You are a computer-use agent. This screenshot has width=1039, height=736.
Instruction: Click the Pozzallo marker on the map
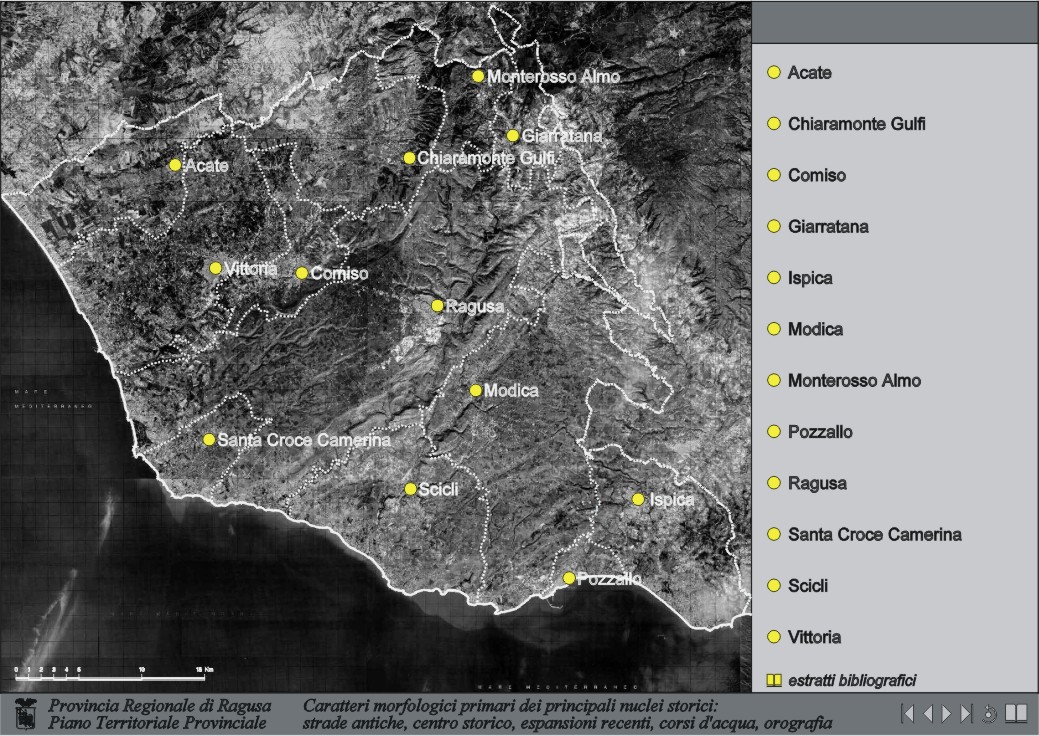pyautogui.click(x=569, y=578)
